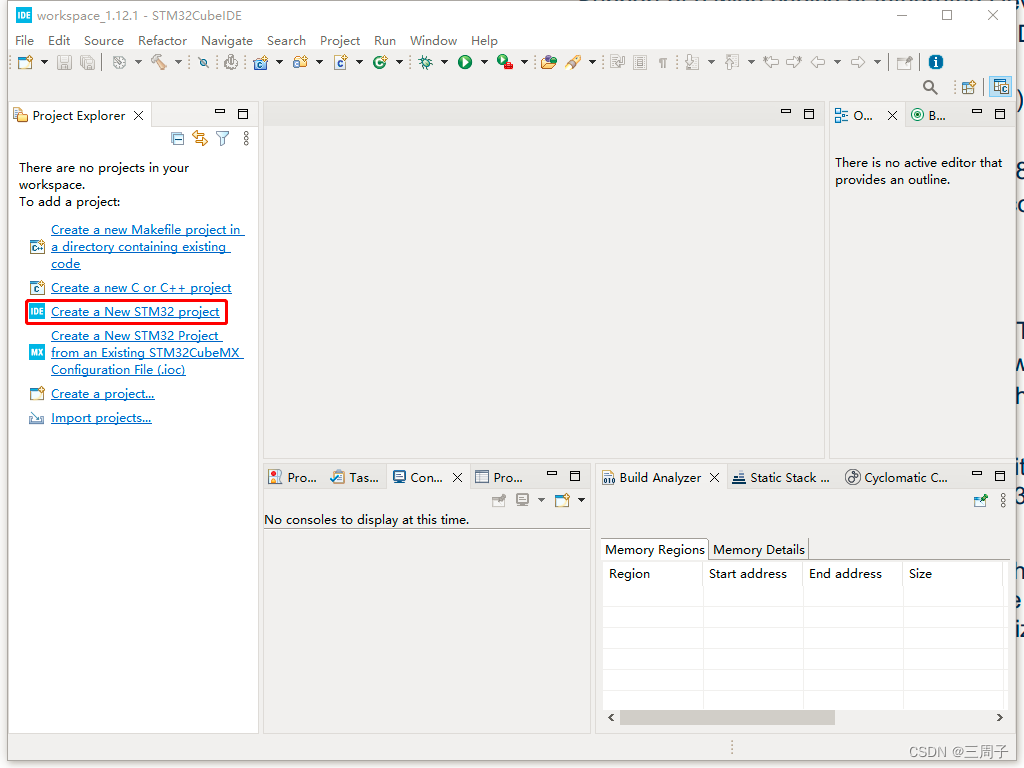This screenshot has height=768, width=1024.
Task: Click the New C++ Source Folder icon
Action: coord(300,63)
